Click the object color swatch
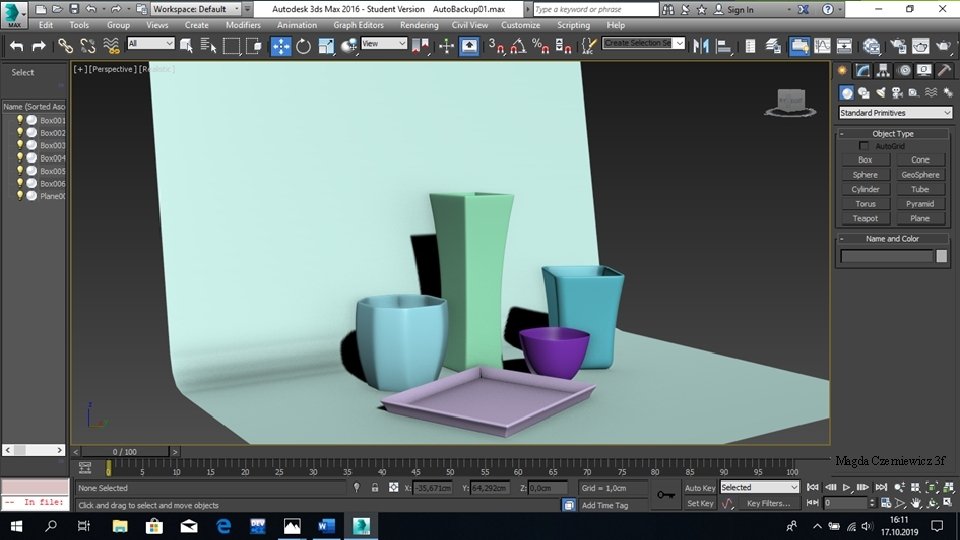The height and width of the screenshot is (540, 960). click(x=941, y=256)
